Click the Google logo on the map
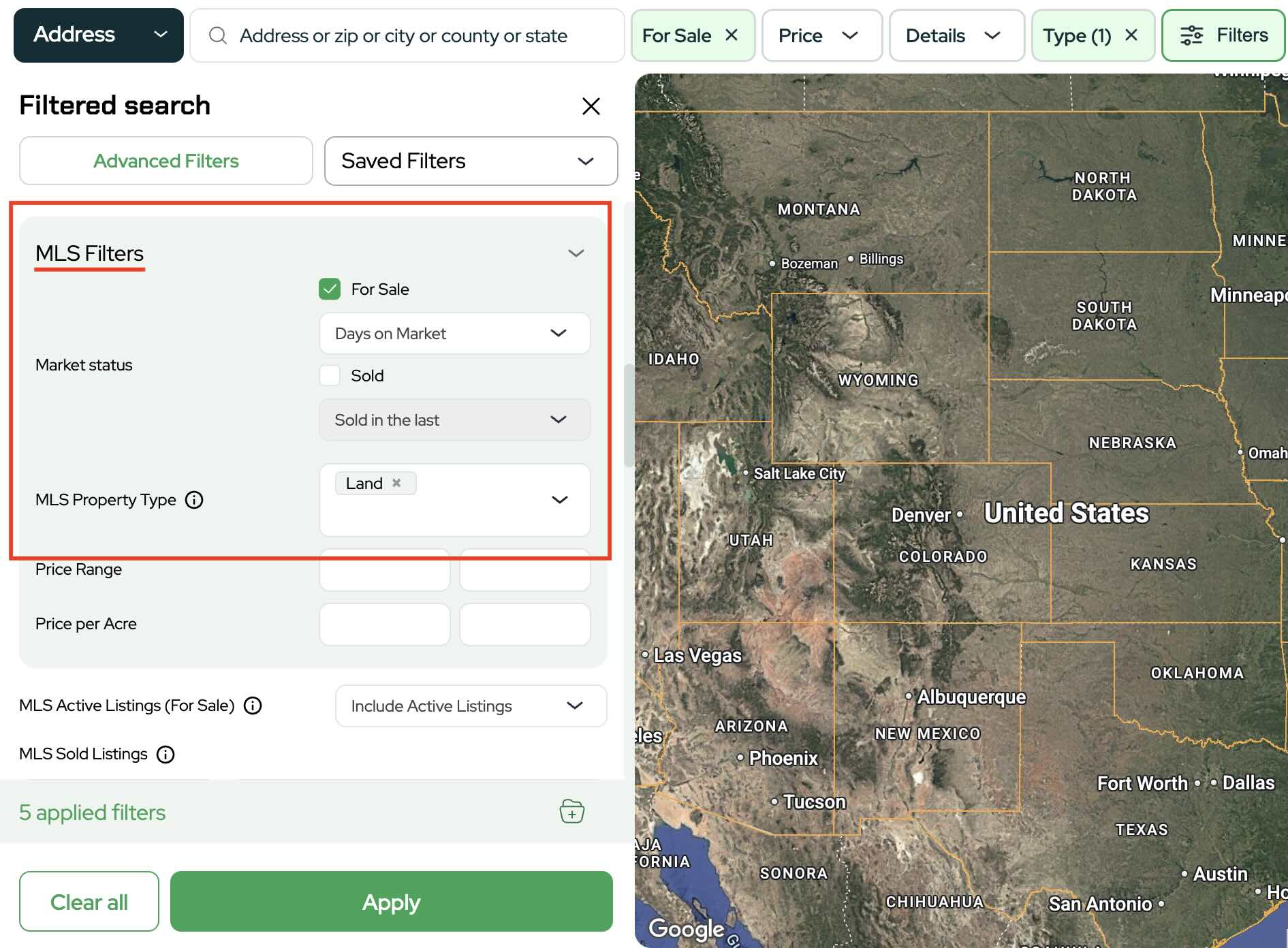 pos(687,929)
